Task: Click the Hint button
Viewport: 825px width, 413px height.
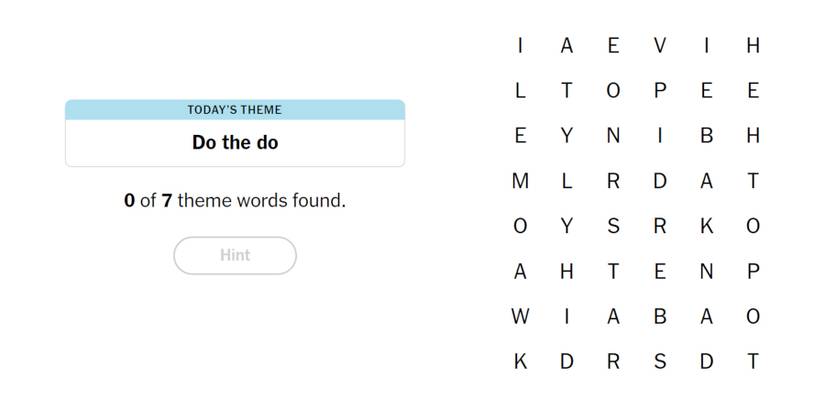Action: 235,255
